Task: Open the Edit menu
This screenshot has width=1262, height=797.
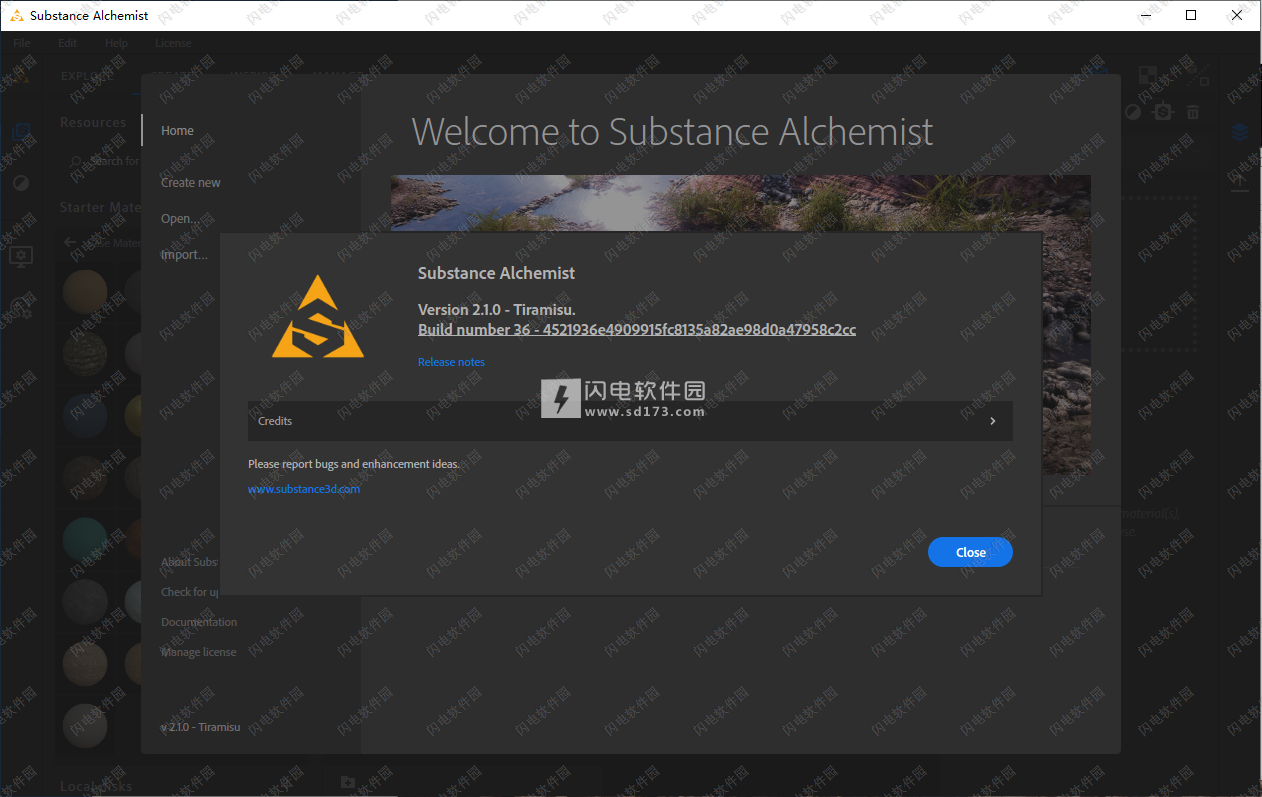Action: pyautogui.click(x=67, y=44)
